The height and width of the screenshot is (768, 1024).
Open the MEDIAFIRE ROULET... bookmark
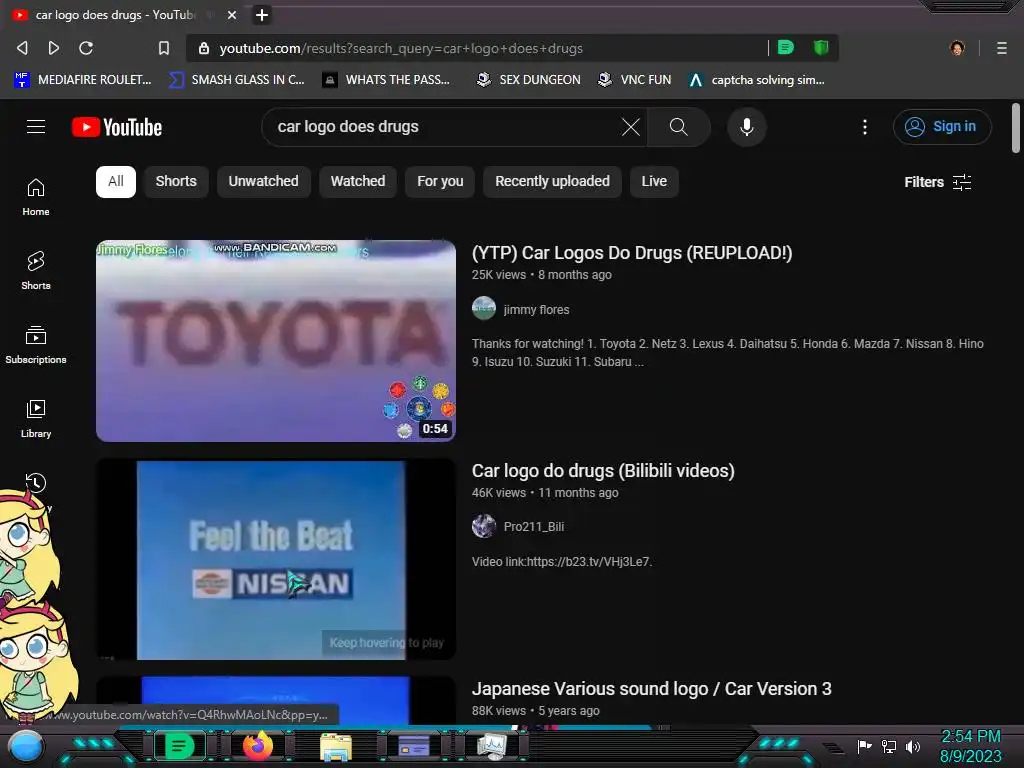(83, 80)
